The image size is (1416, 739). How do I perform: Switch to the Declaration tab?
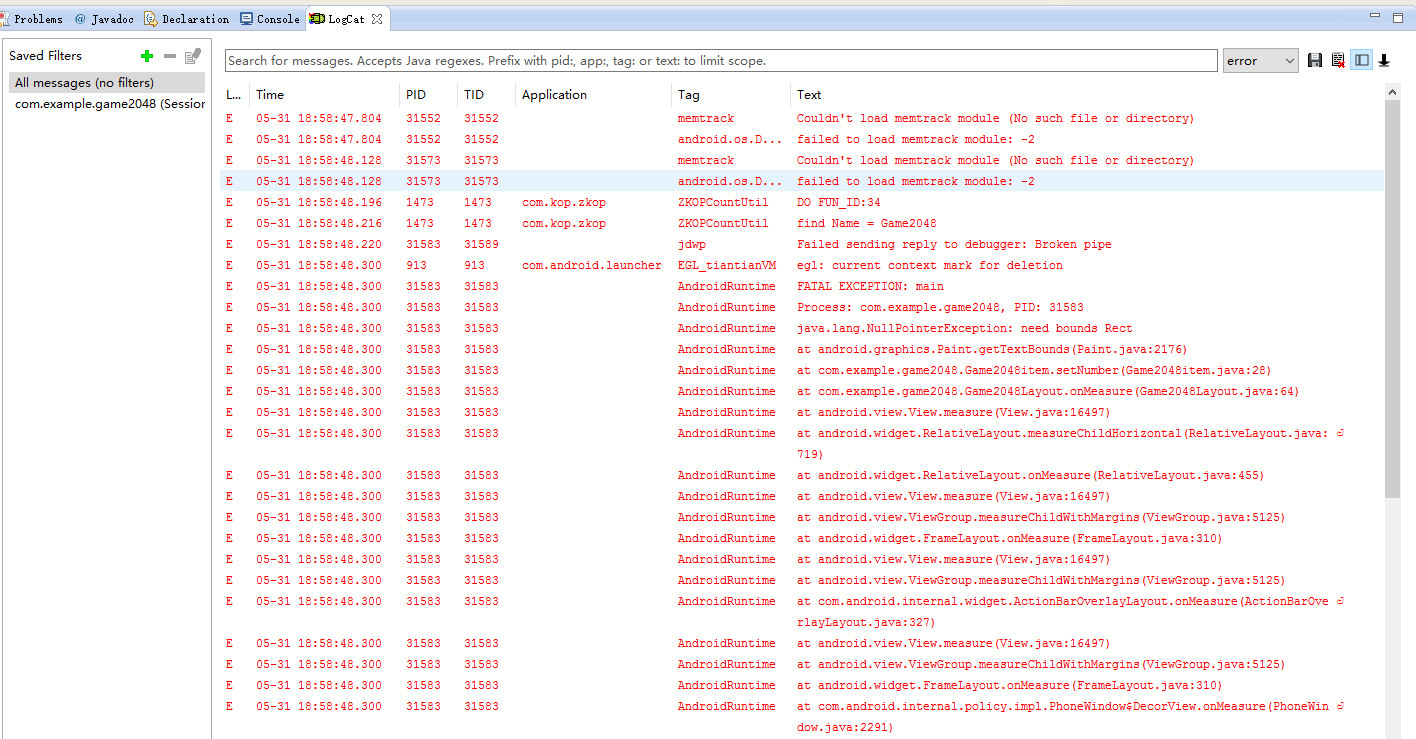click(x=187, y=19)
